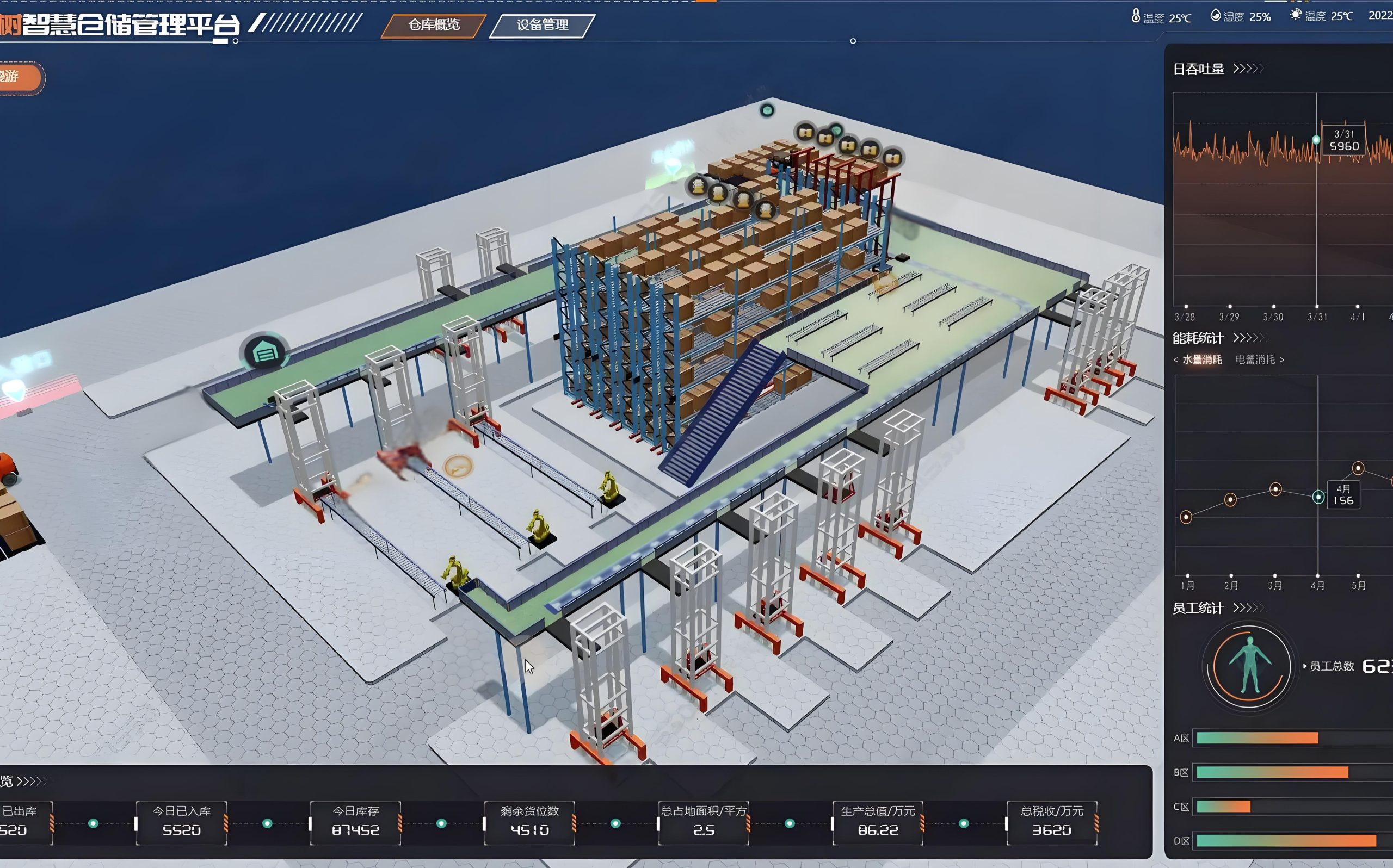Click the 剩余货位数 4510 stat box

[x=529, y=823]
